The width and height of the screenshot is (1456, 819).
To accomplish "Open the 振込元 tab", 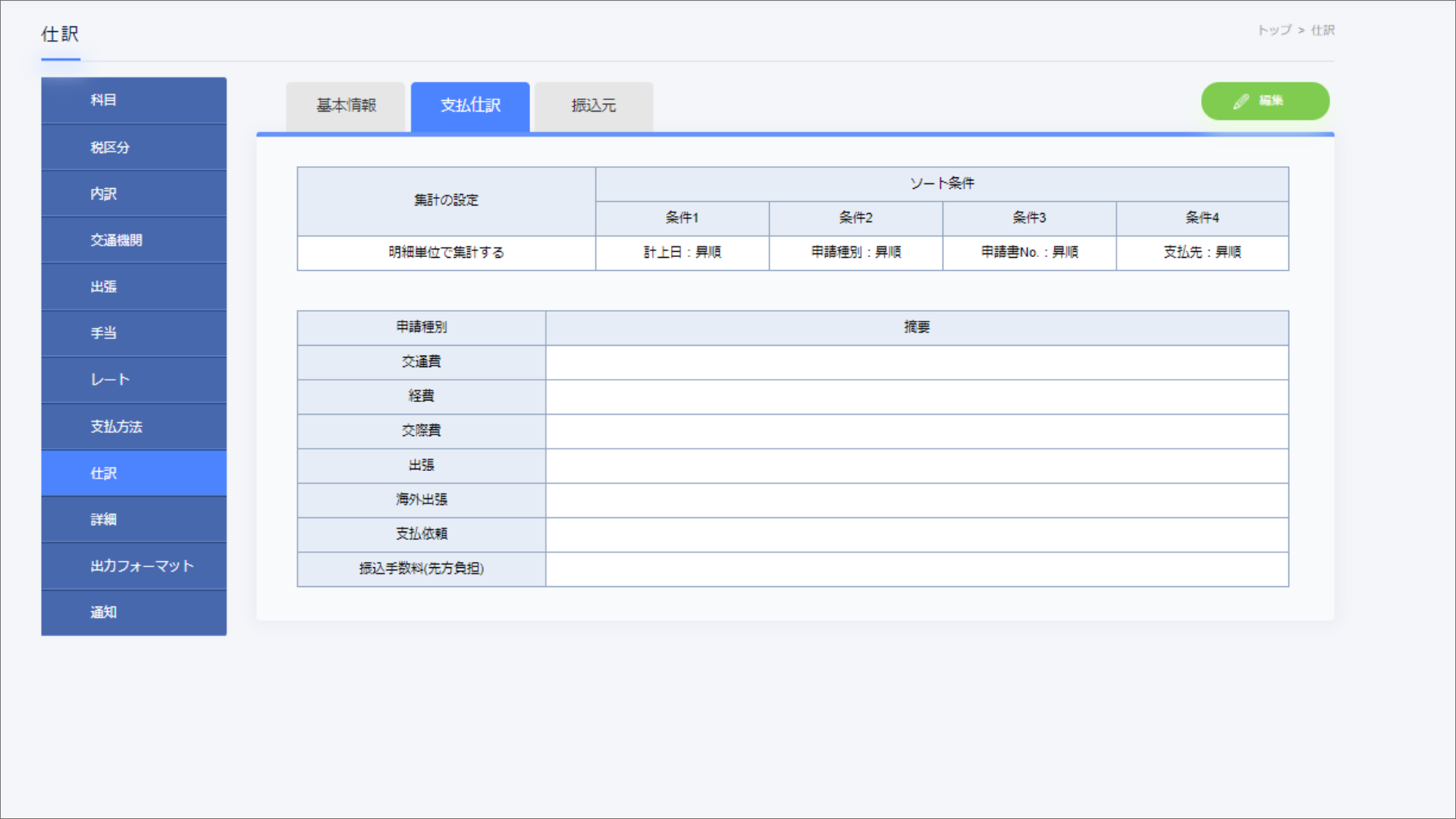I will tap(593, 106).
